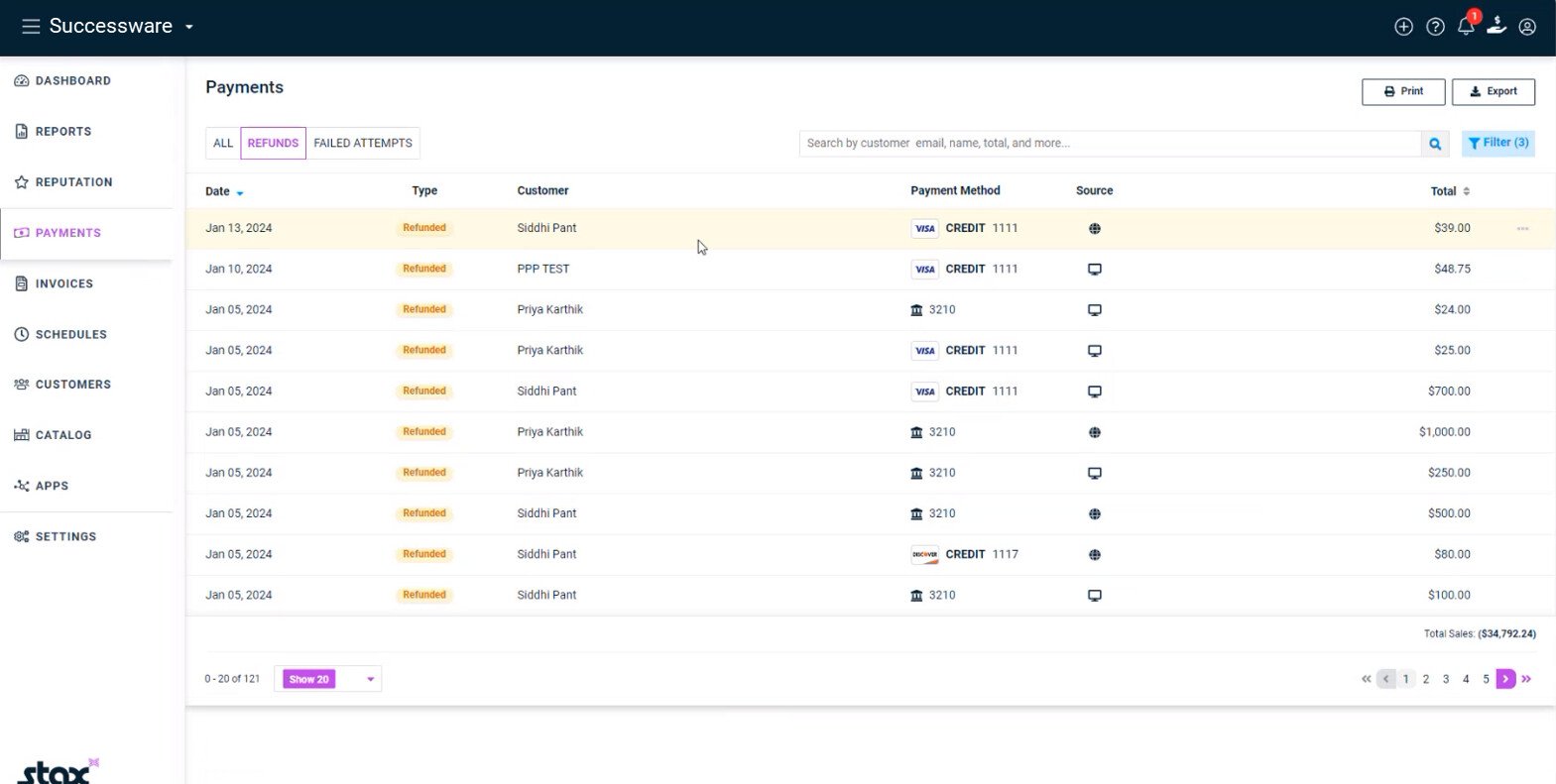Open the hamburger menu icon
Viewport: 1556px width, 784px height.
pyautogui.click(x=31, y=27)
